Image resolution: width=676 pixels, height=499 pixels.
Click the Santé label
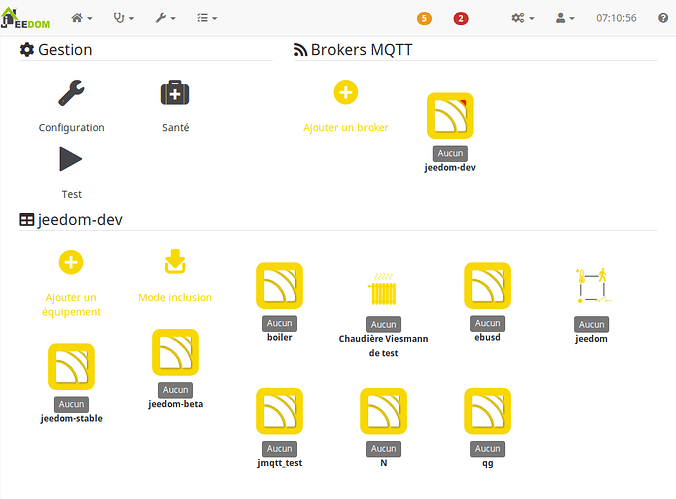click(175, 128)
